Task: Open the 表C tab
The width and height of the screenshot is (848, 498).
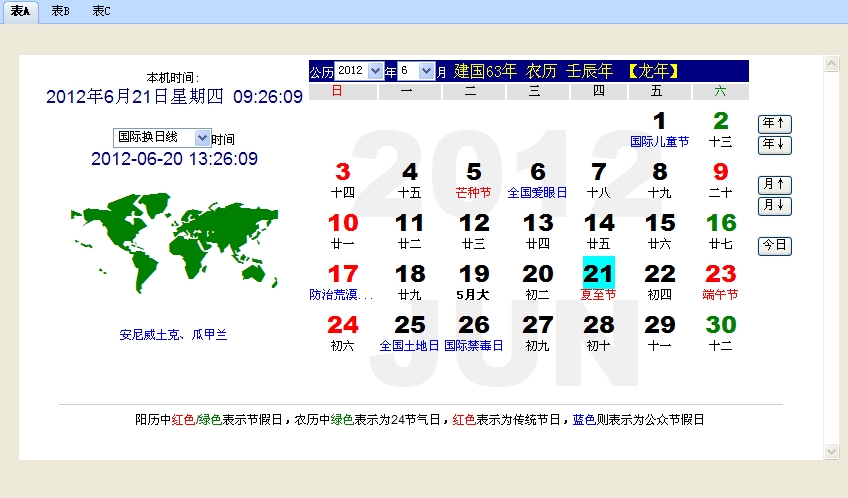Action: (x=101, y=11)
